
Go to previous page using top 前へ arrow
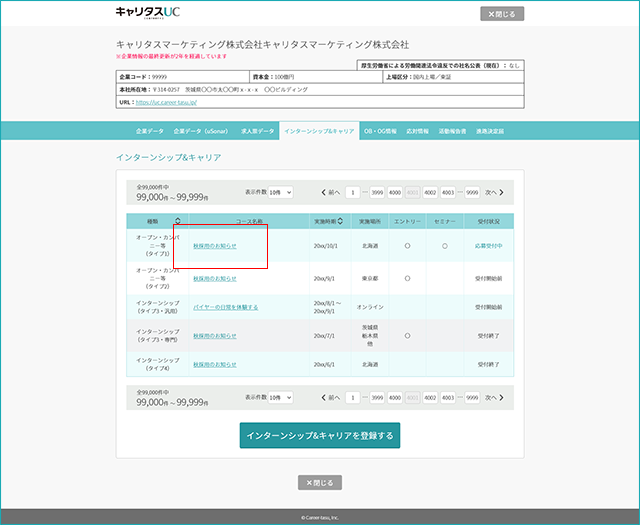coord(330,192)
